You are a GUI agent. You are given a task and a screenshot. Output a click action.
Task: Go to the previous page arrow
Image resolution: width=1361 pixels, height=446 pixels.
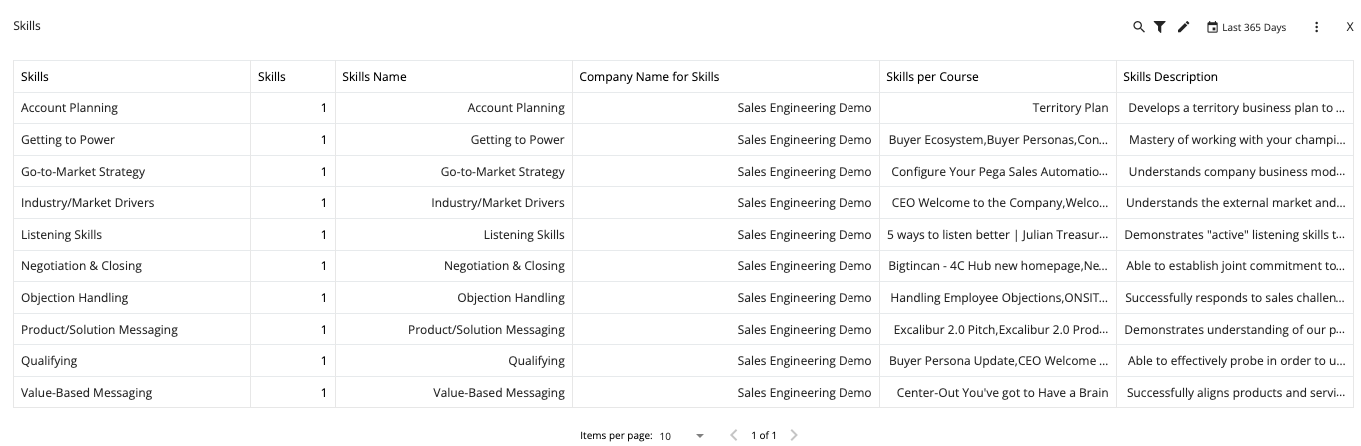(x=733, y=435)
